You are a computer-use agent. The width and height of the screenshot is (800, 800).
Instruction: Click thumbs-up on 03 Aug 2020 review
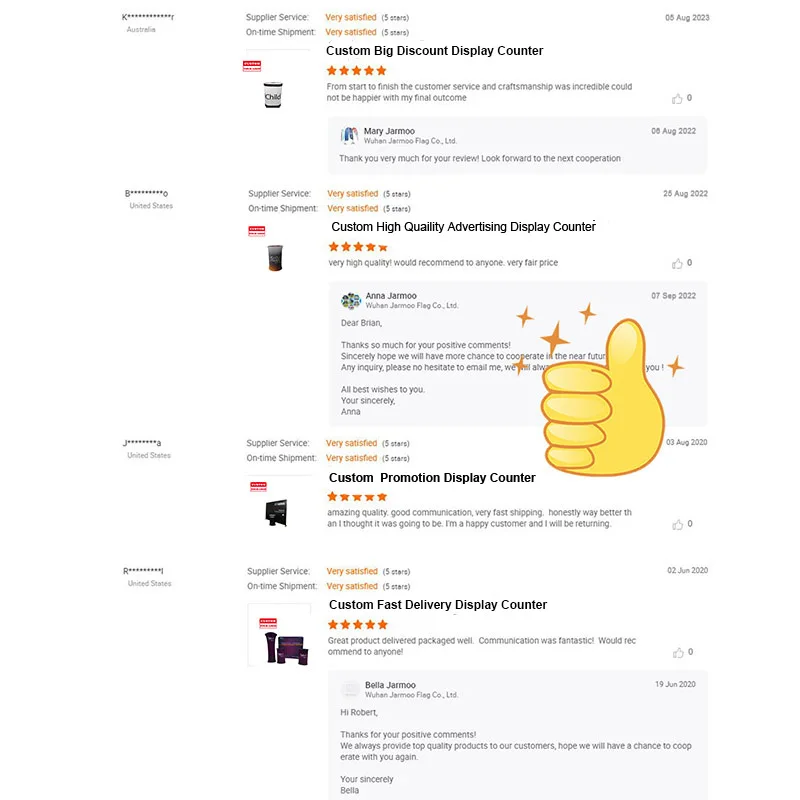pyautogui.click(x=677, y=524)
